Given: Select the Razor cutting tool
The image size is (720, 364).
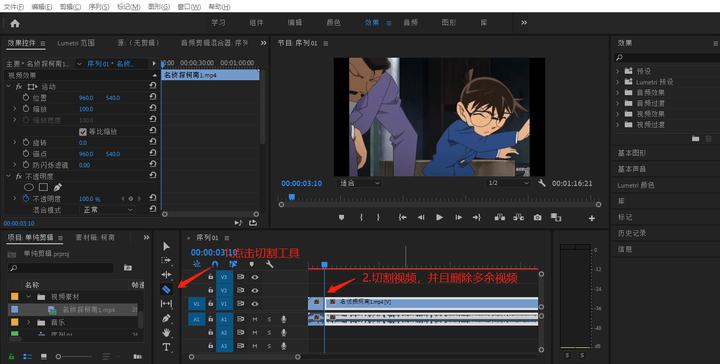Looking at the screenshot, I should coord(166,289).
